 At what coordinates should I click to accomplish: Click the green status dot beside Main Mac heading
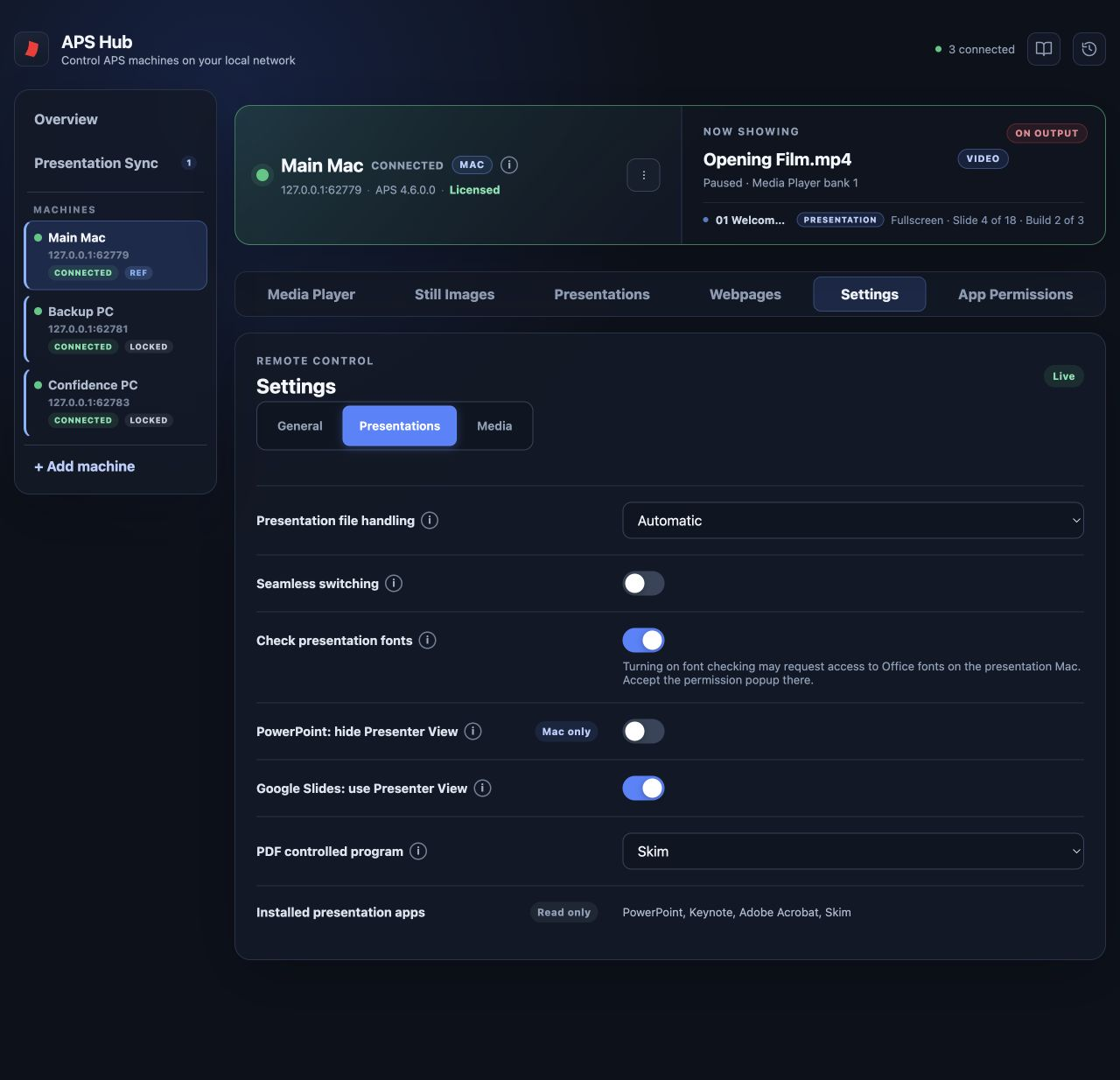click(x=262, y=175)
